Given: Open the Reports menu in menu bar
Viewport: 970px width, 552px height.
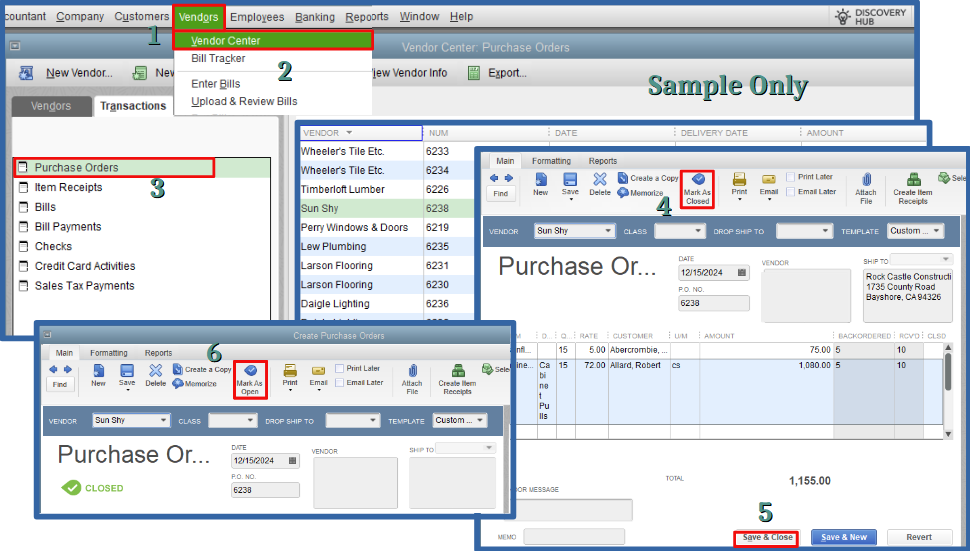Looking at the screenshot, I should tap(367, 17).
